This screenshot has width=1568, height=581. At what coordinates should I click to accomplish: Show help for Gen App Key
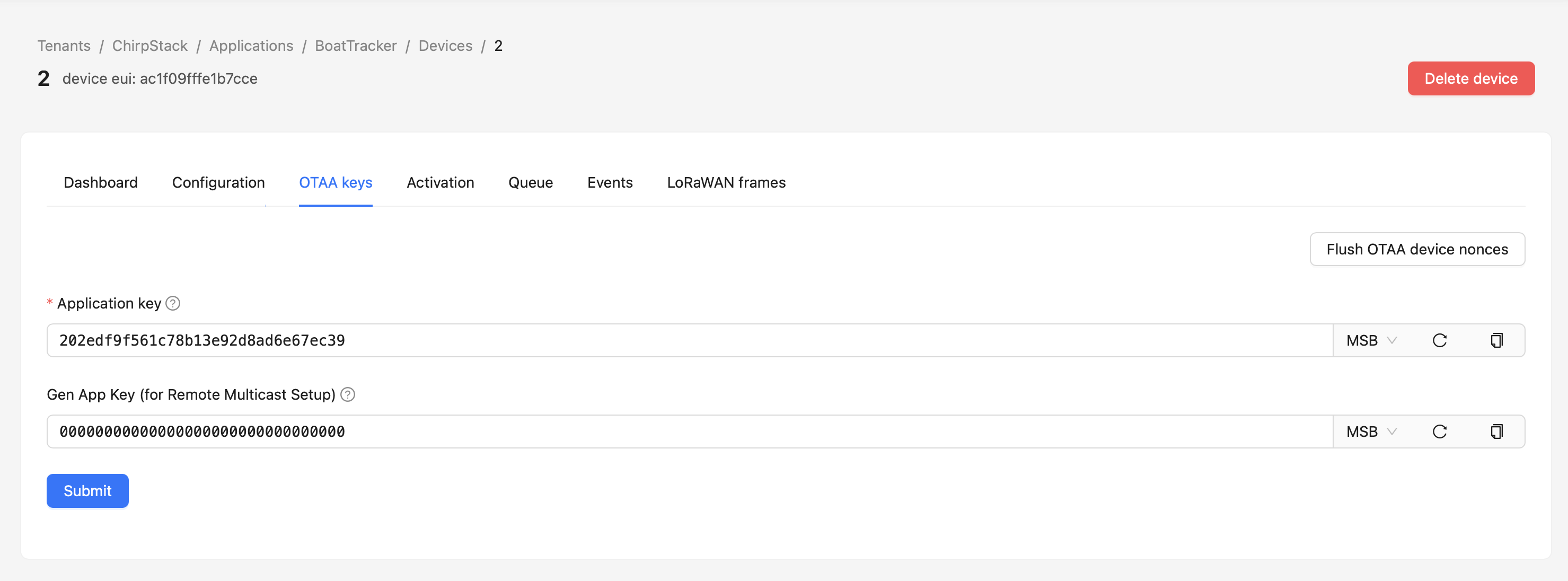(x=348, y=394)
